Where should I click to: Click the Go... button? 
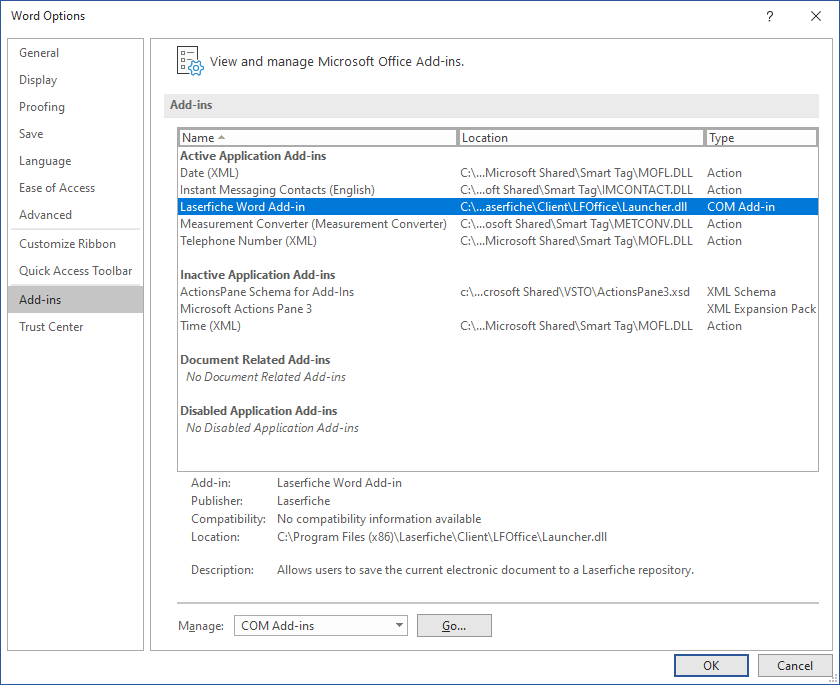(x=454, y=626)
